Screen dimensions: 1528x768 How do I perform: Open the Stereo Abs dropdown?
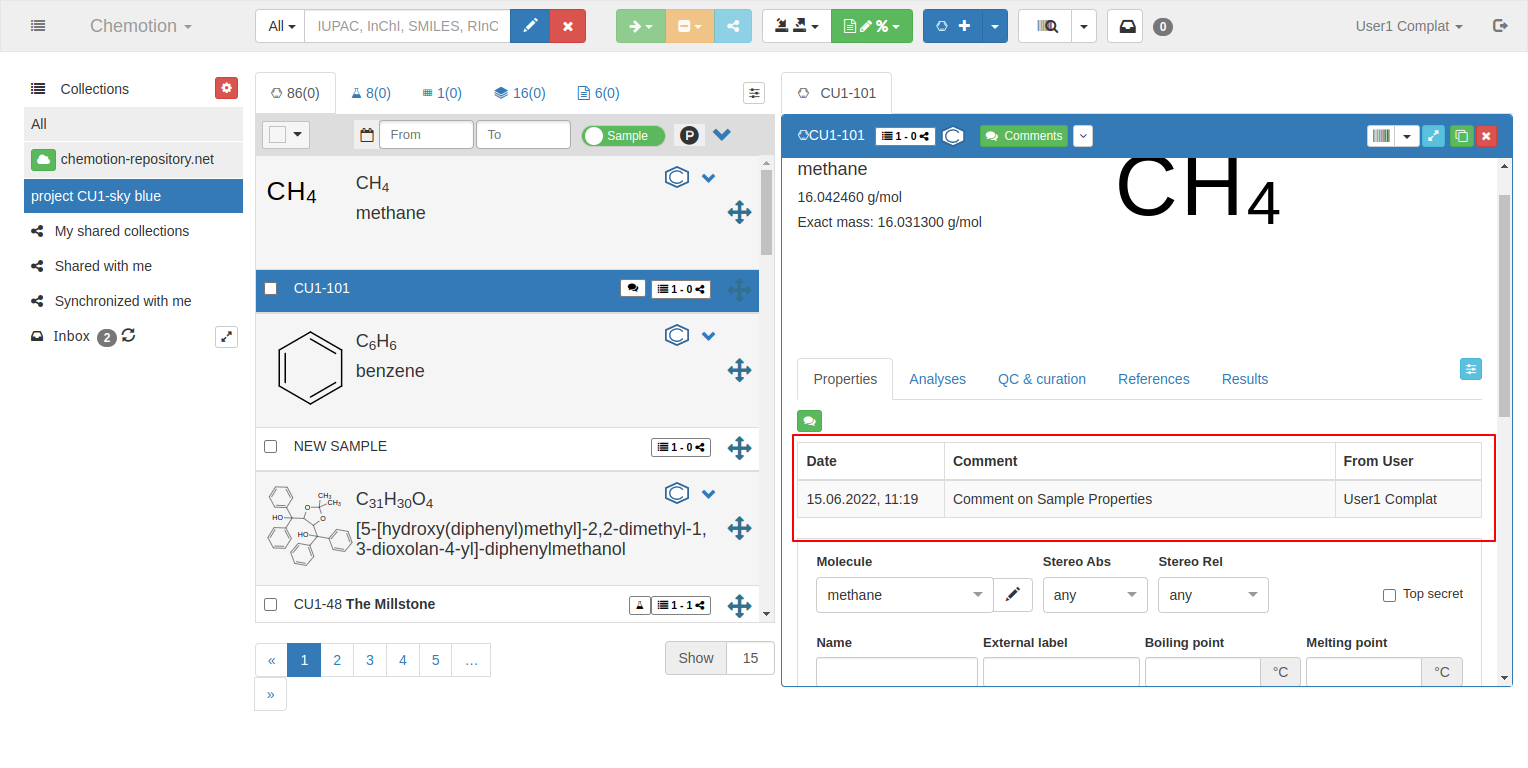point(1095,595)
